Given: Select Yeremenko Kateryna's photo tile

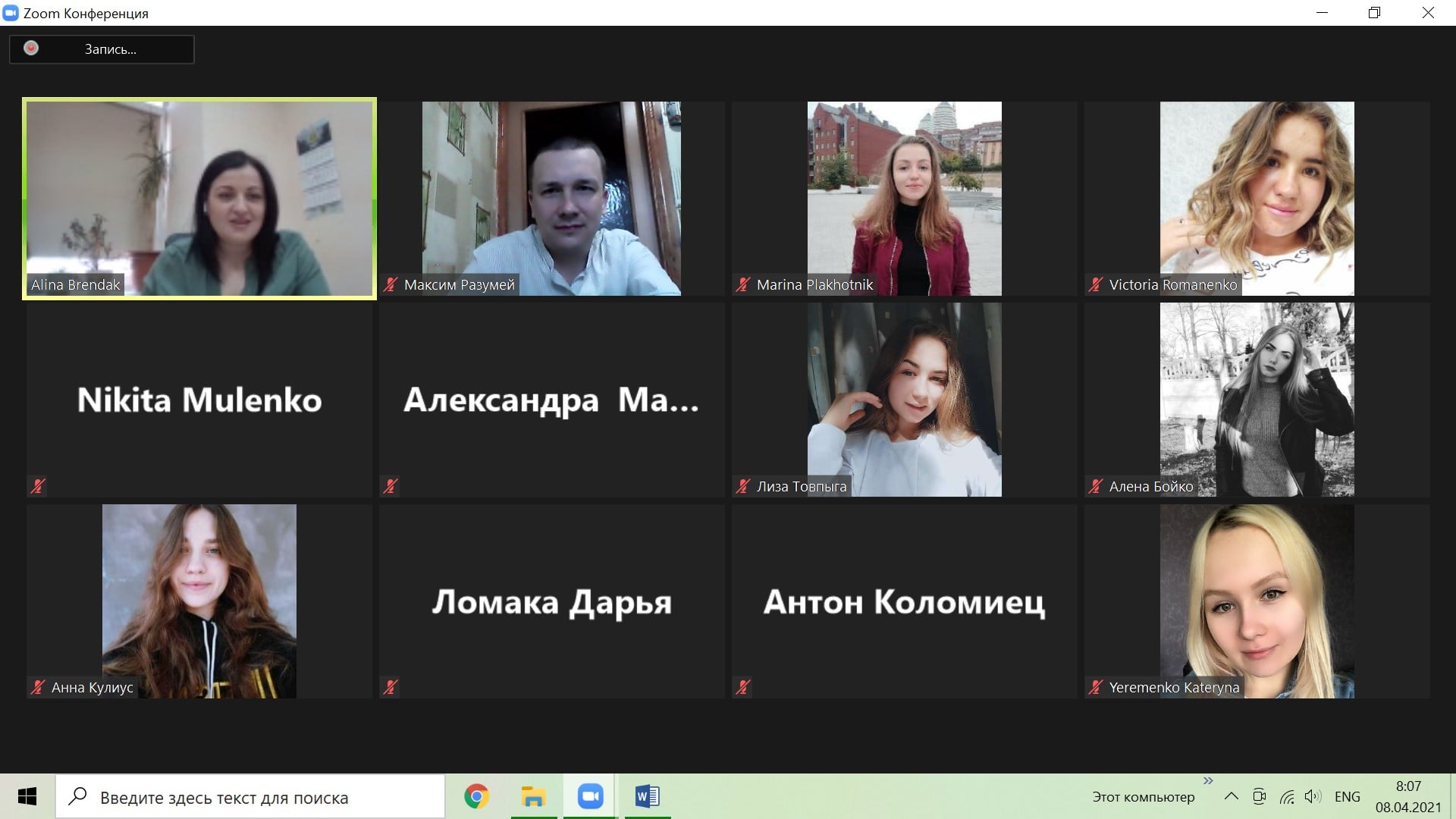Looking at the screenshot, I should pyautogui.click(x=1257, y=601).
